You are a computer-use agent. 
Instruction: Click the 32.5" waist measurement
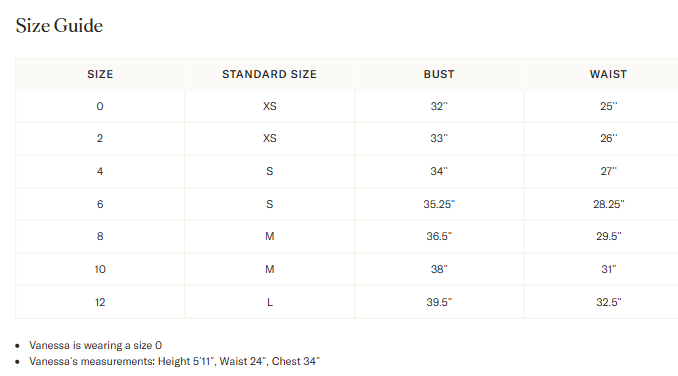pos(609,302)
